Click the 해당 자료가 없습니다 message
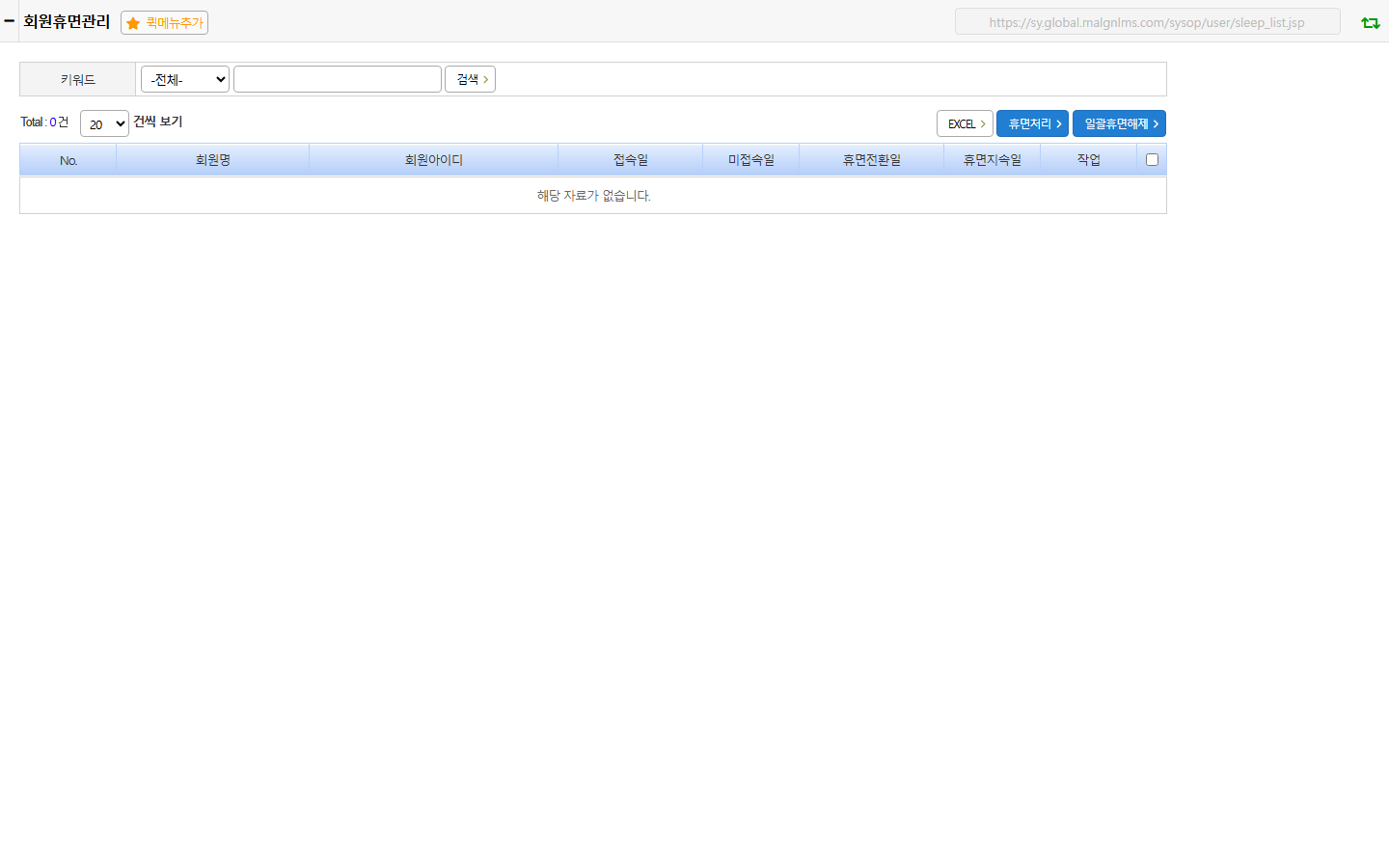 point(594,196)
